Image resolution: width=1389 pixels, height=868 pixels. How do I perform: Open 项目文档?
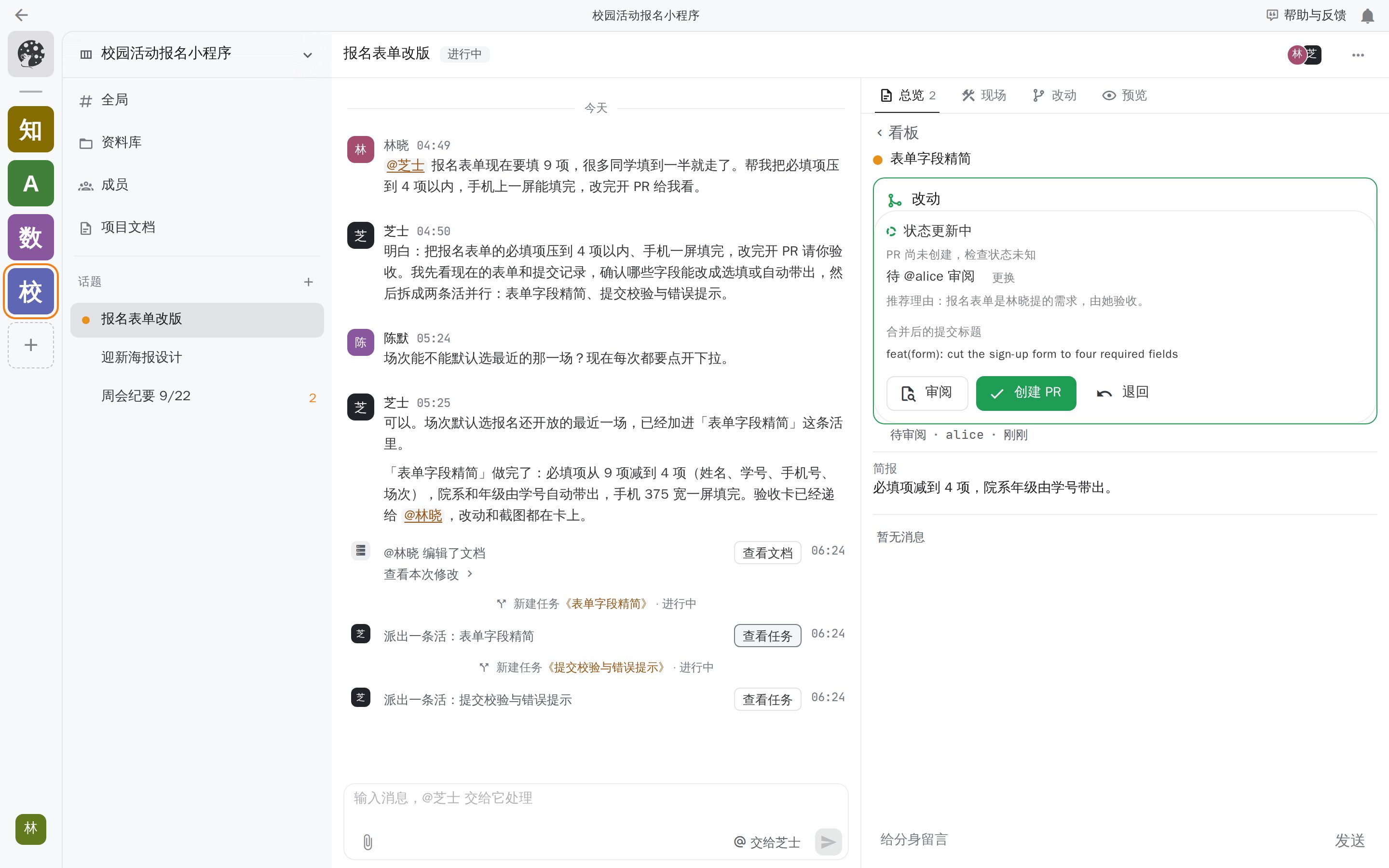197,227
